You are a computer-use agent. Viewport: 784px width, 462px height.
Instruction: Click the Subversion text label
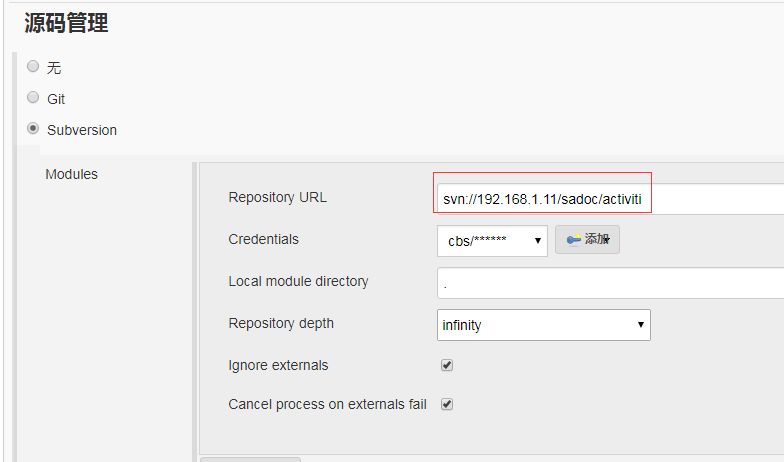(82, 130)
